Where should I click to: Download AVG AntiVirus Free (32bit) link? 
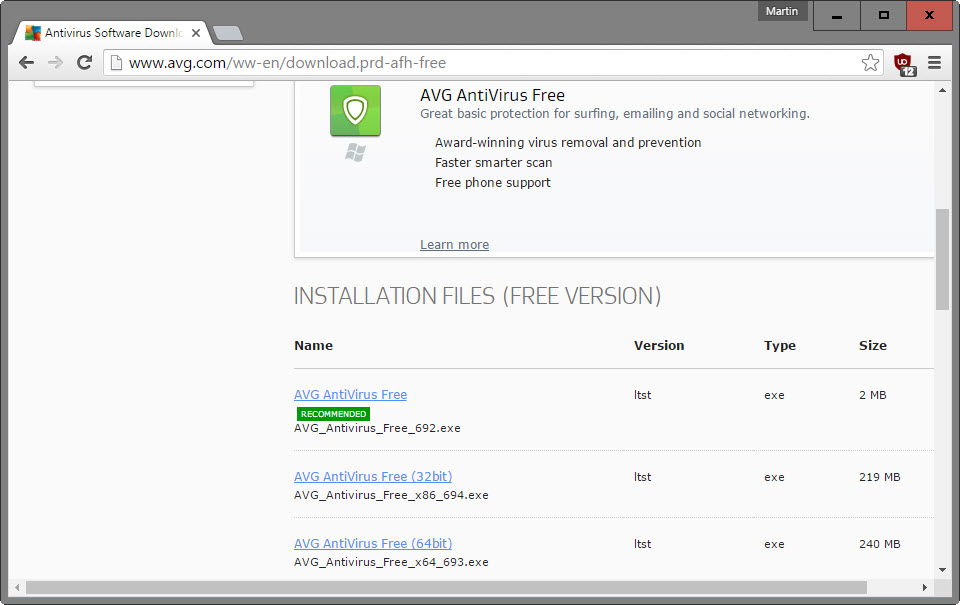tap(373, 476)
